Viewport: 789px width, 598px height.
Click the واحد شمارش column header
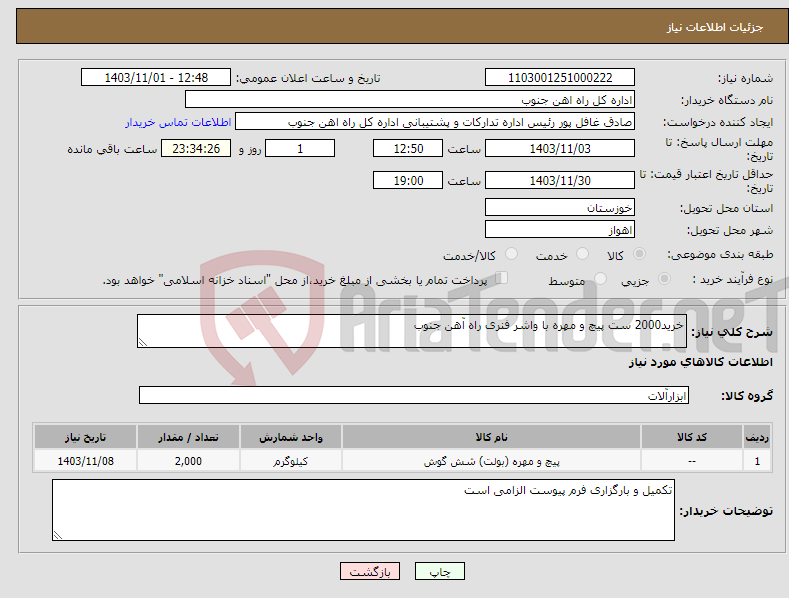click(x=291, y=436)
